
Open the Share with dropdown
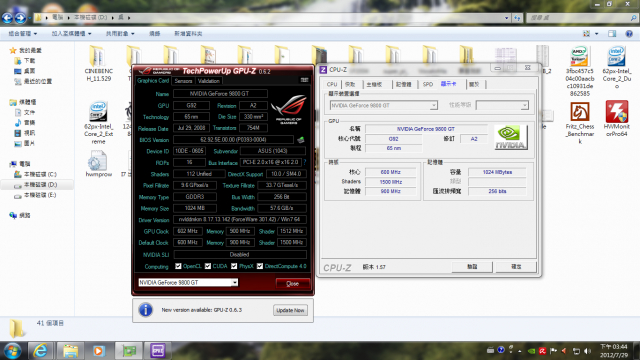pos(120,33)
